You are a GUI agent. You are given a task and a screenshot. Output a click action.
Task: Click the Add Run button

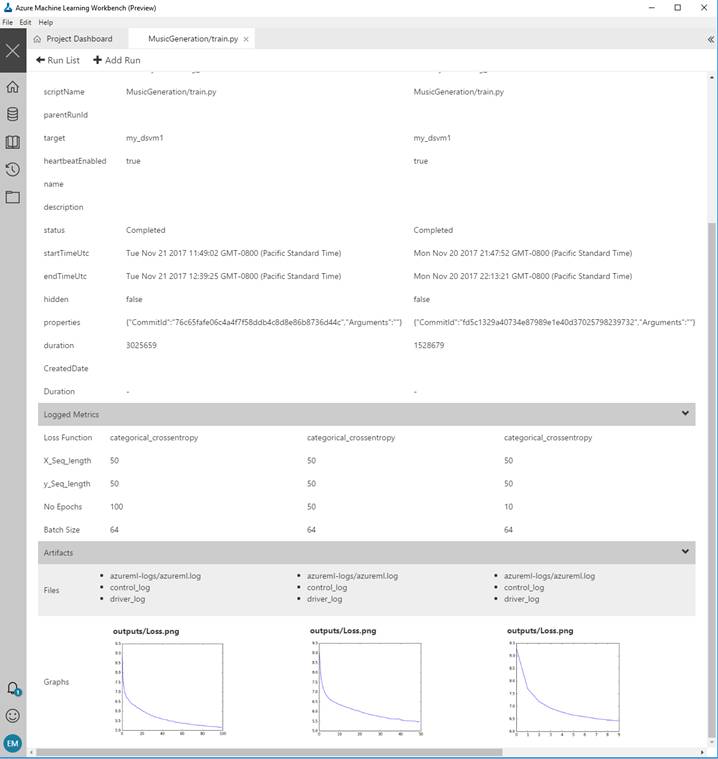click(x=117, y=60)
